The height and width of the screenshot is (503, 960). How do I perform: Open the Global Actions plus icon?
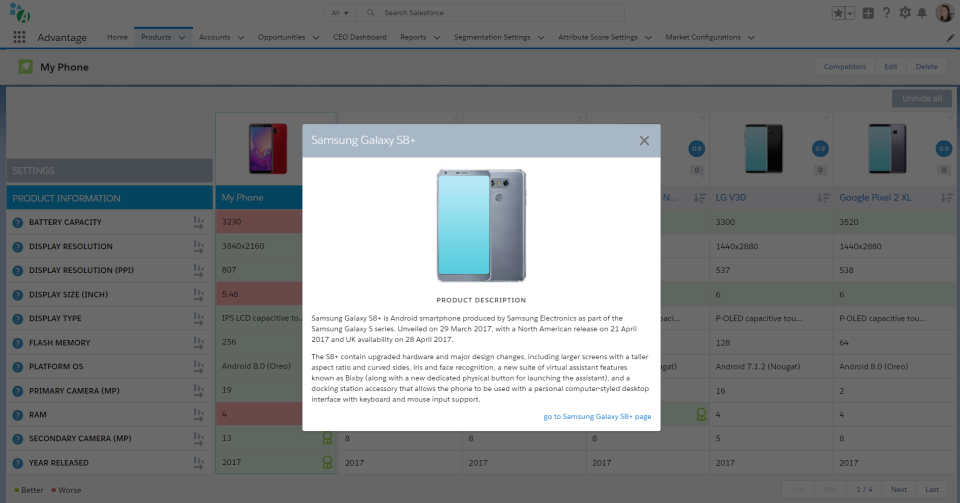coord(868,13)
